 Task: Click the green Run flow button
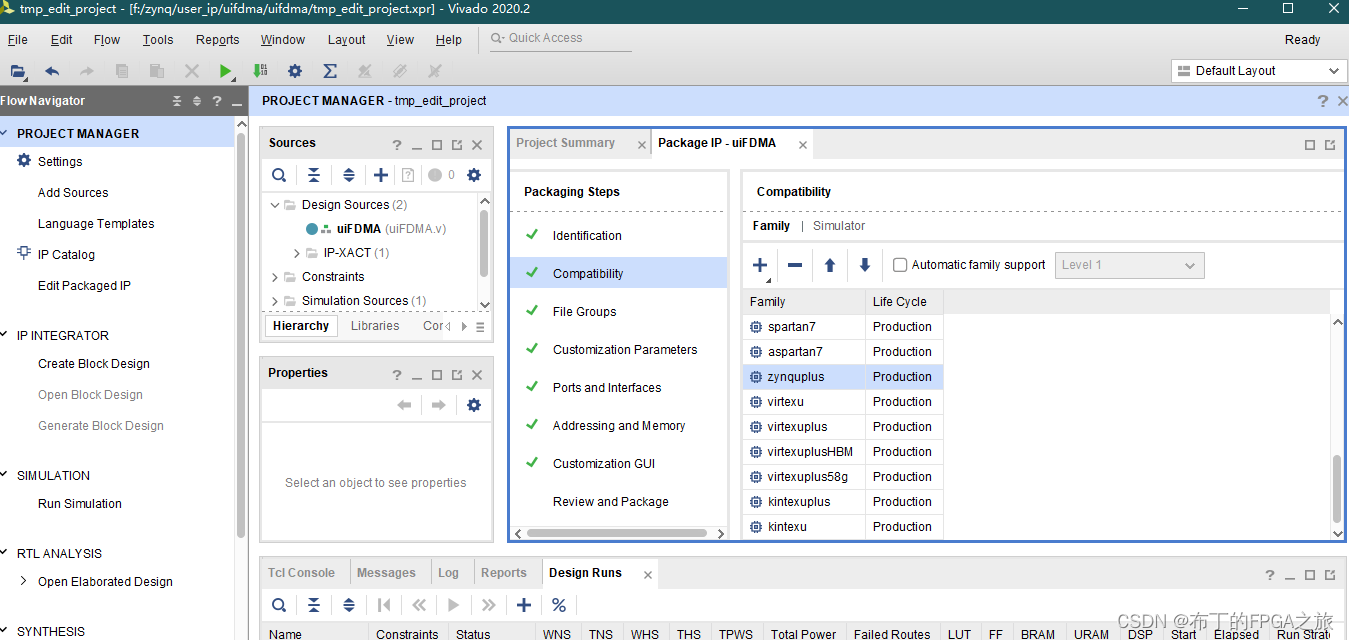[x=226, y=71]
